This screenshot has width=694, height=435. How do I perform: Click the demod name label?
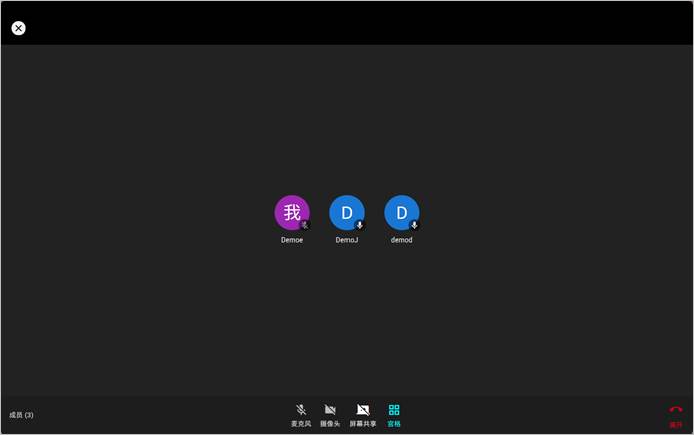402,240
